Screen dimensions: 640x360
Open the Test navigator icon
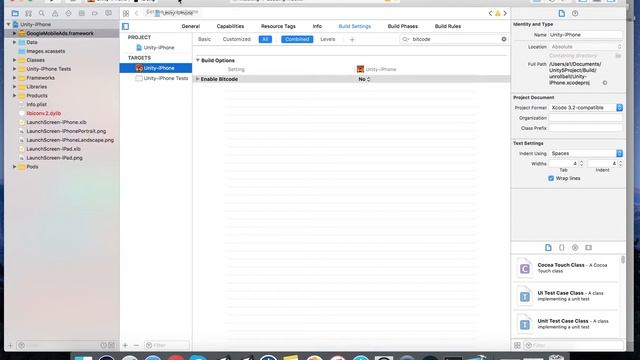[x=68, y=13]
